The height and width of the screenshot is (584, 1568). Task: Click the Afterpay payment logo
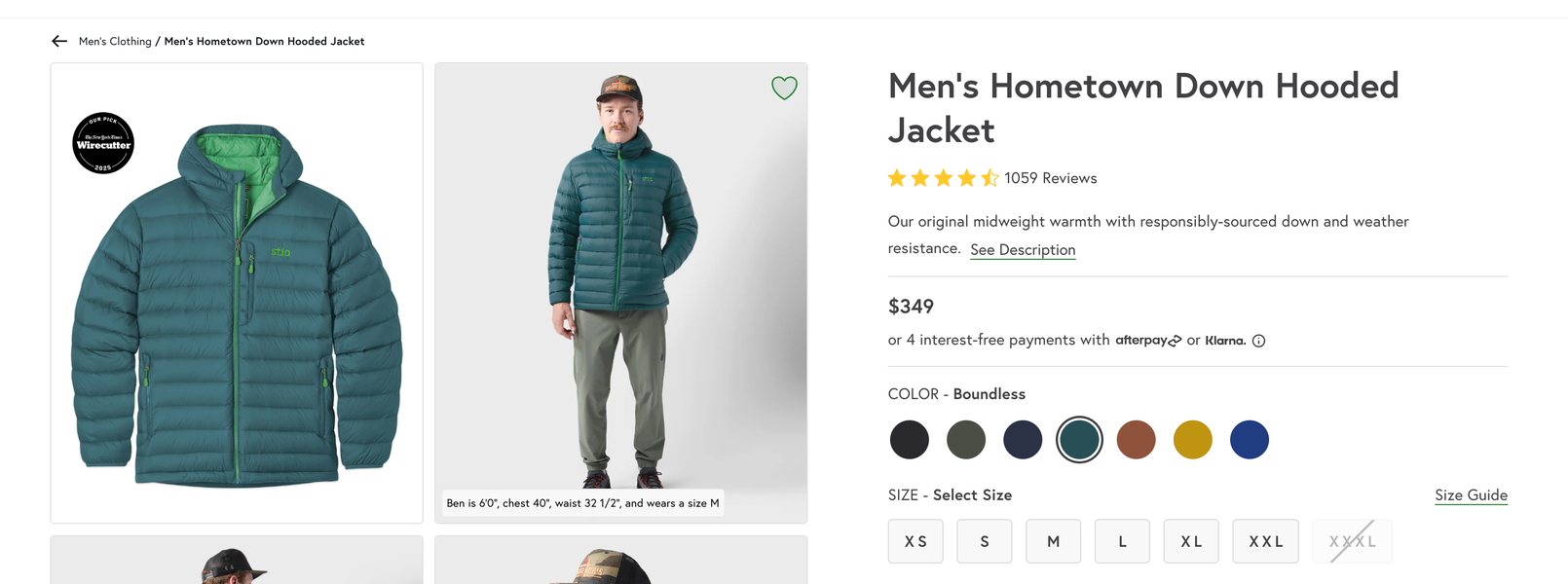[x=1148, y=340]
